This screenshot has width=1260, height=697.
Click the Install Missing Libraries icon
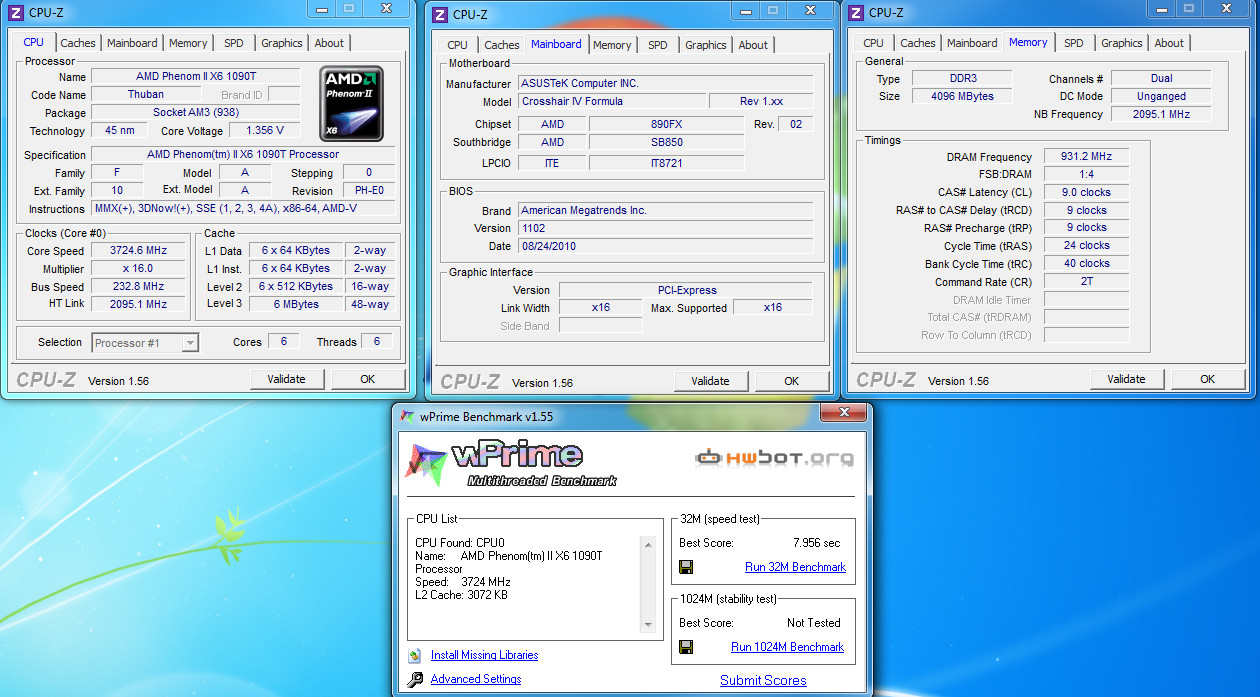[x=415, y=656]
